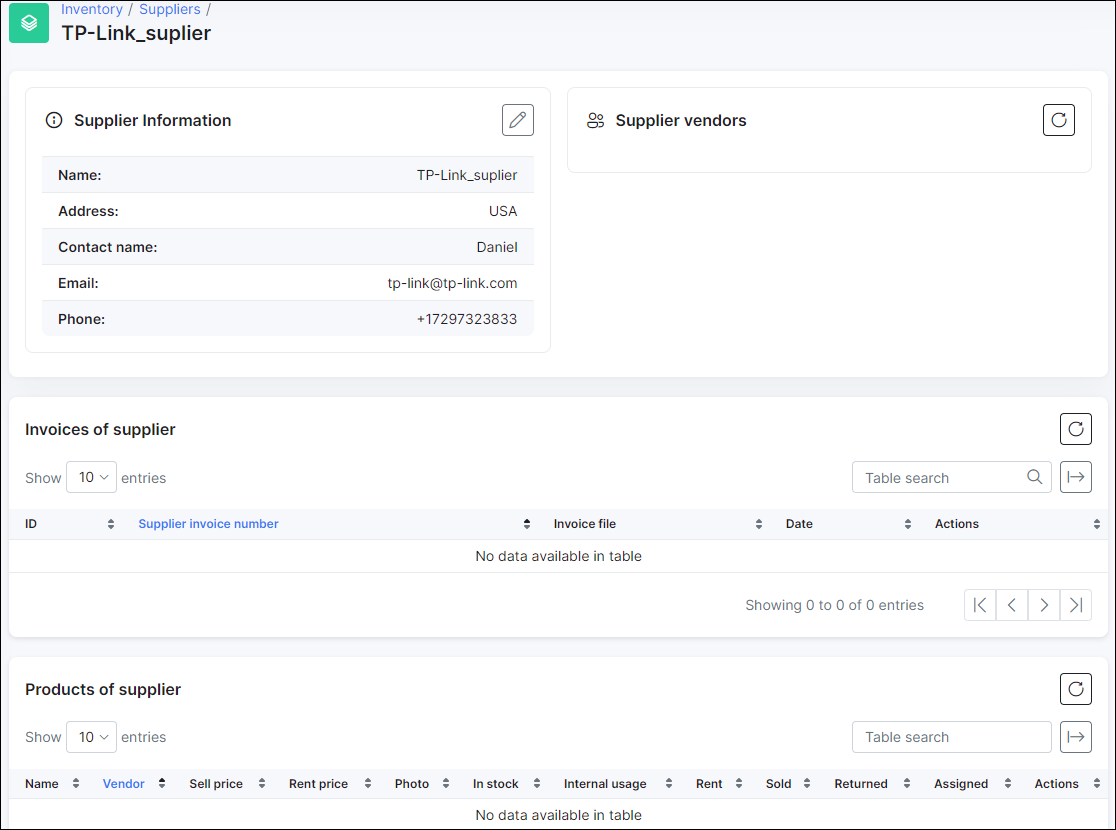Go to first page of Invoices table

pyautogui.click(x=980, y=605)
